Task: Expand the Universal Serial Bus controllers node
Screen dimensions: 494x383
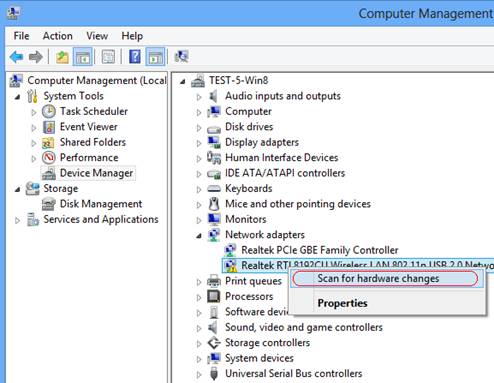Action: (199, 374)
